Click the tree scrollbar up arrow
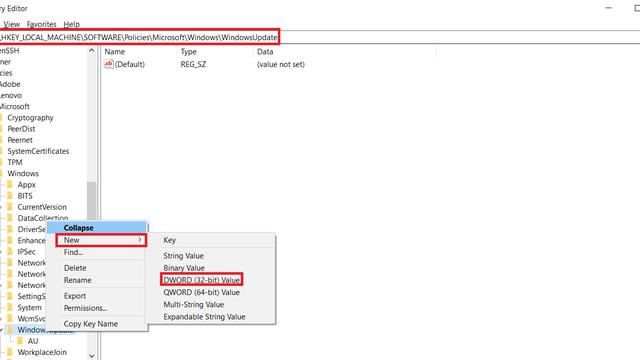 tap(91, 51)
